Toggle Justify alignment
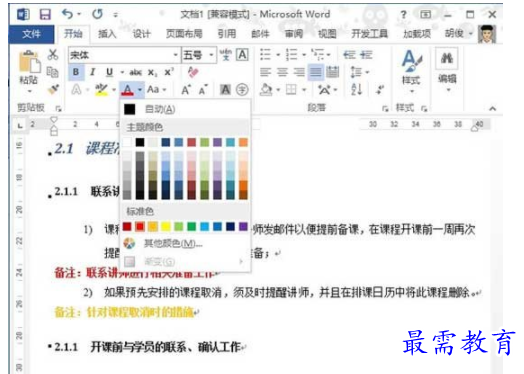 click(316, 72)
